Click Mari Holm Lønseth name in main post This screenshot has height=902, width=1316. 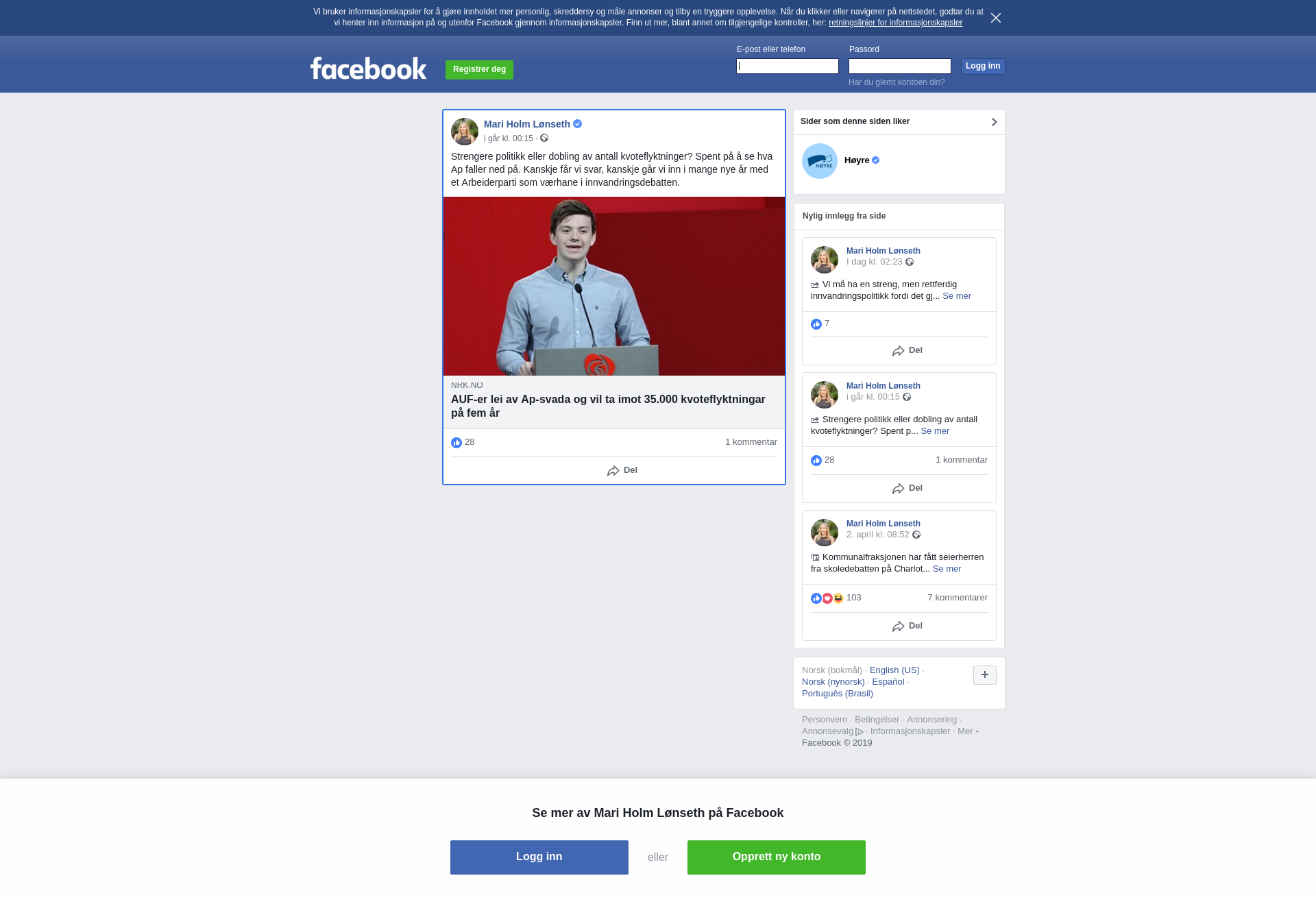click(x=527, y=124)
